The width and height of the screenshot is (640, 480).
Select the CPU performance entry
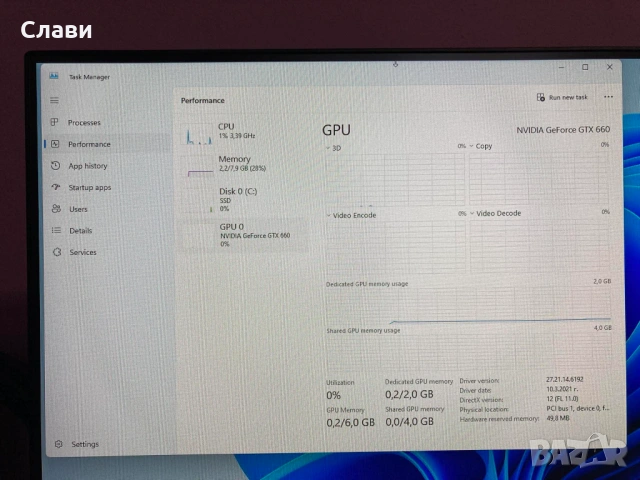[243, 134]
